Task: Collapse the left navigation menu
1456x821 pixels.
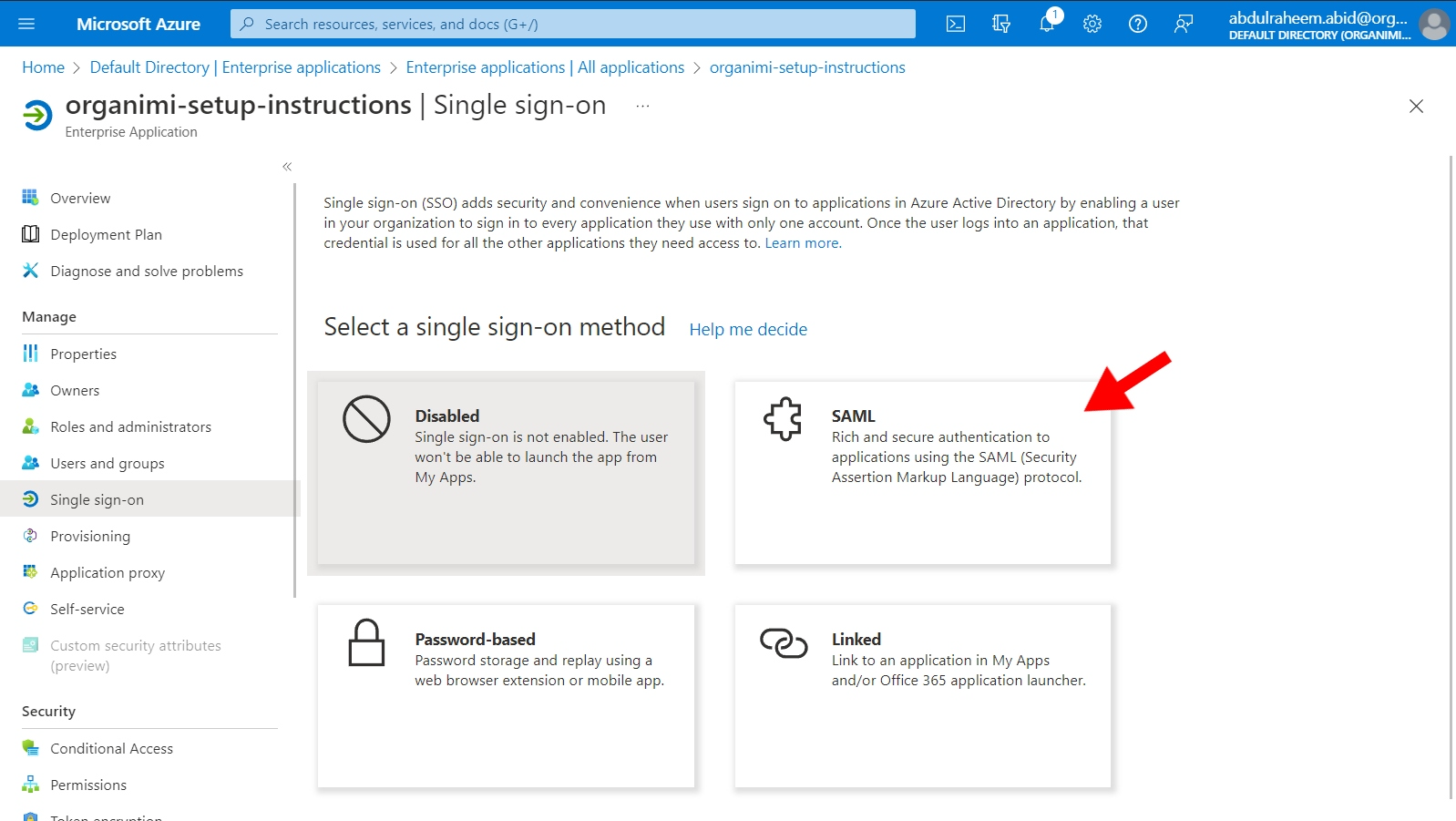Action: tap(287, 167)
